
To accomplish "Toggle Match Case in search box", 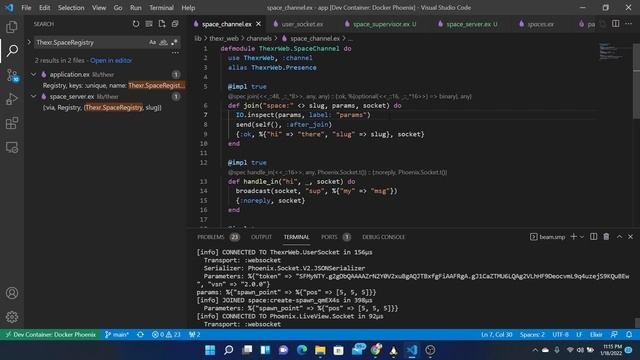I will coord(152,42).
